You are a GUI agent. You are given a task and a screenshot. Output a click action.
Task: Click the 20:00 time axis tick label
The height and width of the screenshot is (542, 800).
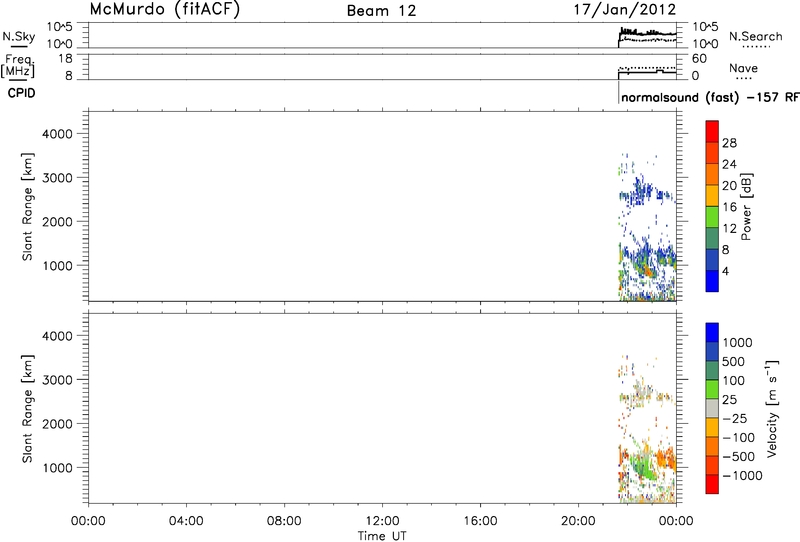pyautogui.click(x=579, y=521)
